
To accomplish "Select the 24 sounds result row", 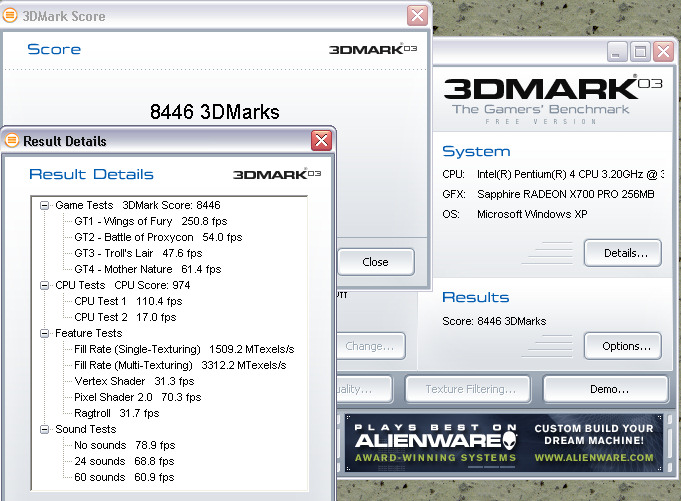I will (124, 461).
